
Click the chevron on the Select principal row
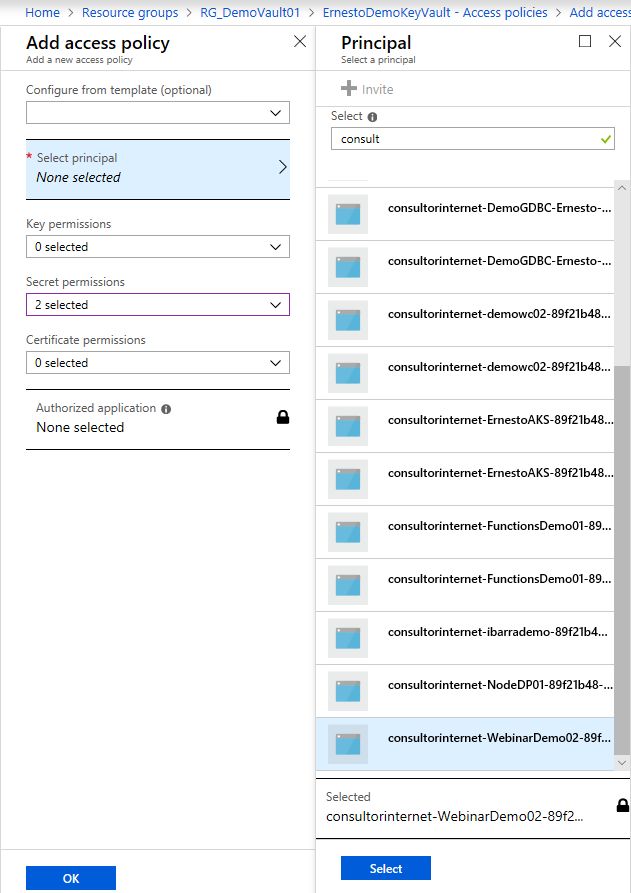pyautogui.click(x=282, y=167)
